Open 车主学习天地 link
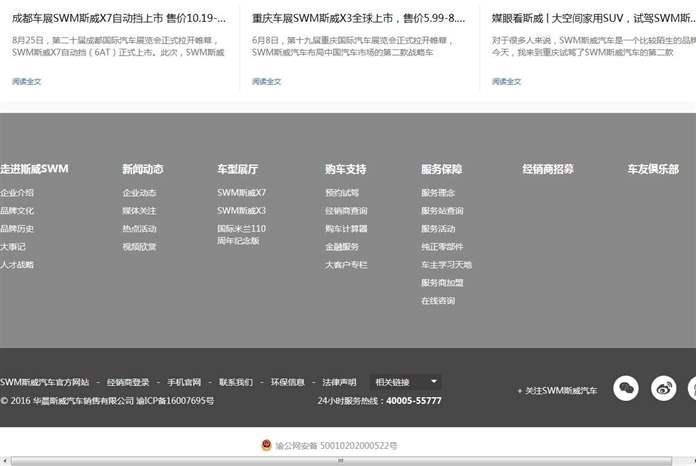 click(x=446, y=265)
